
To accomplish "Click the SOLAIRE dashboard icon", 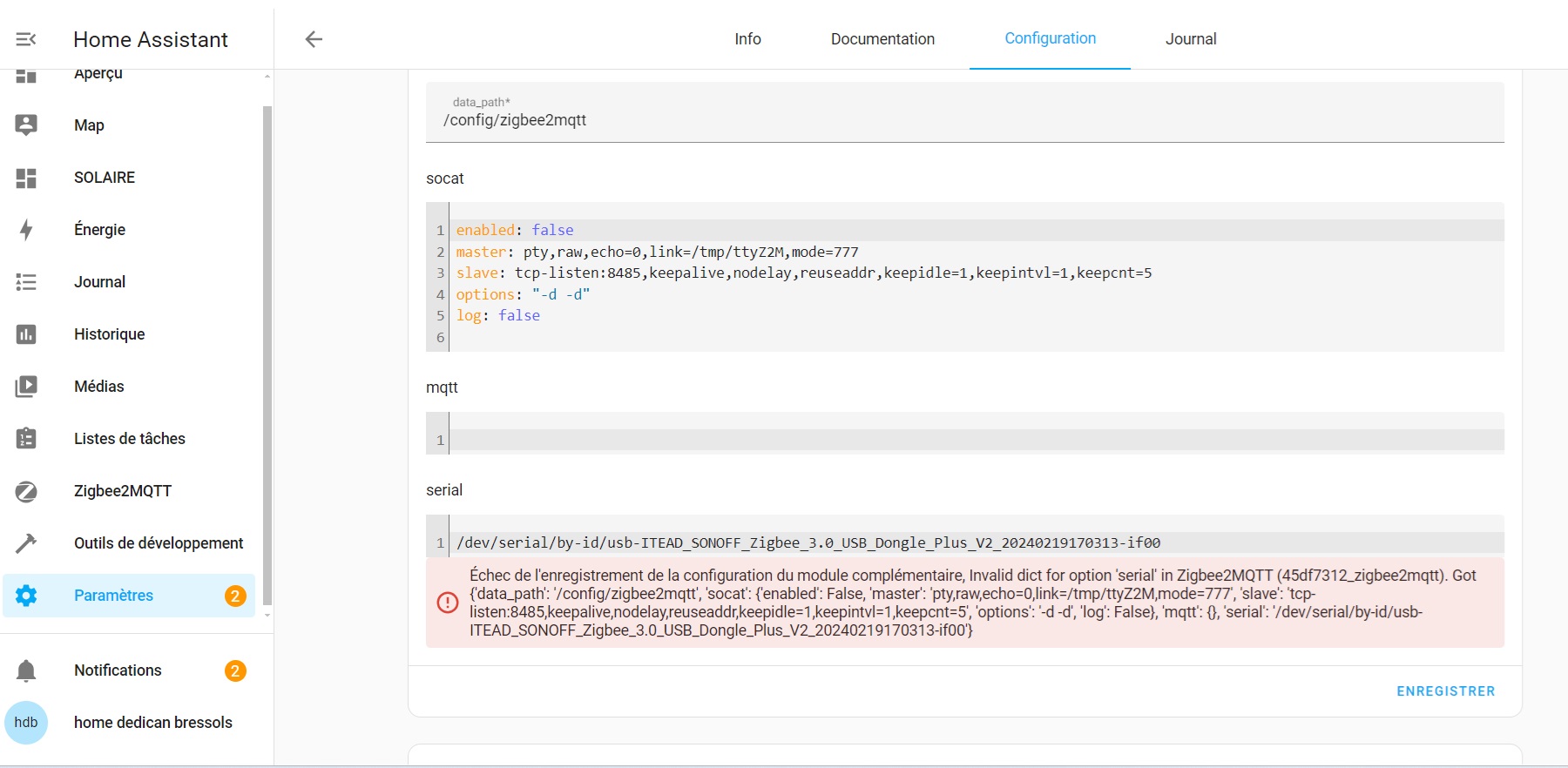I will pyautogui.click(x=26, y=178).
